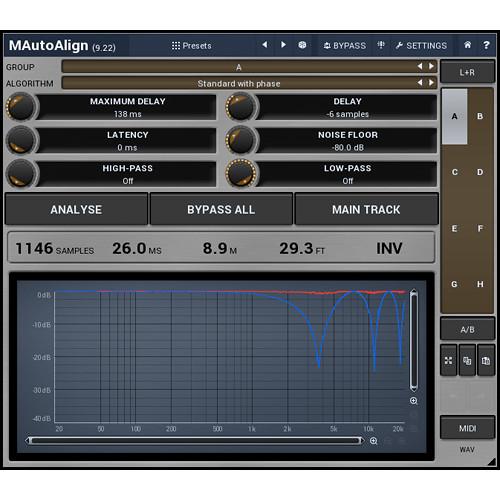Viewport: 500px width, 500px height.
Task: Click the copy preset icon
Action: pyautogui.click(x=467, y=361)
